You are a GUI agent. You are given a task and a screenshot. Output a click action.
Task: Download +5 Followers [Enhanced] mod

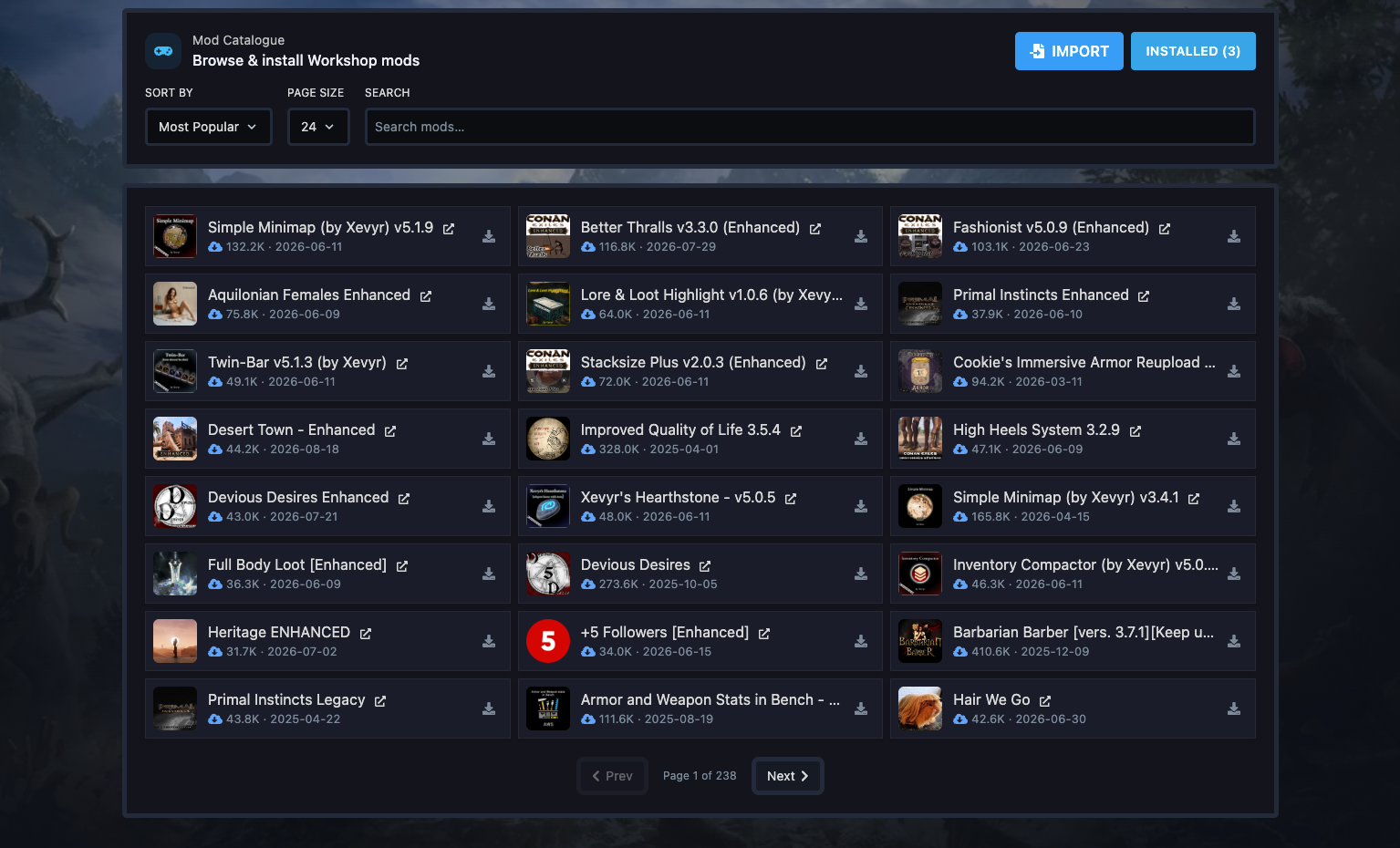tap(861, 641)
